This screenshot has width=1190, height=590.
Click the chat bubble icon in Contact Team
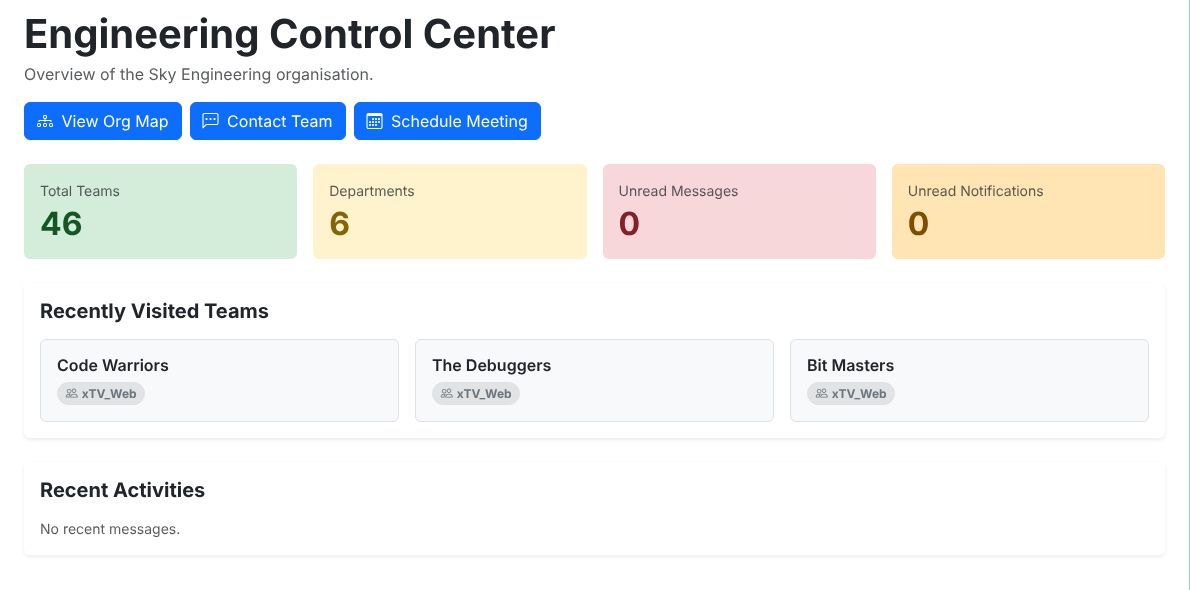point(210,121)
